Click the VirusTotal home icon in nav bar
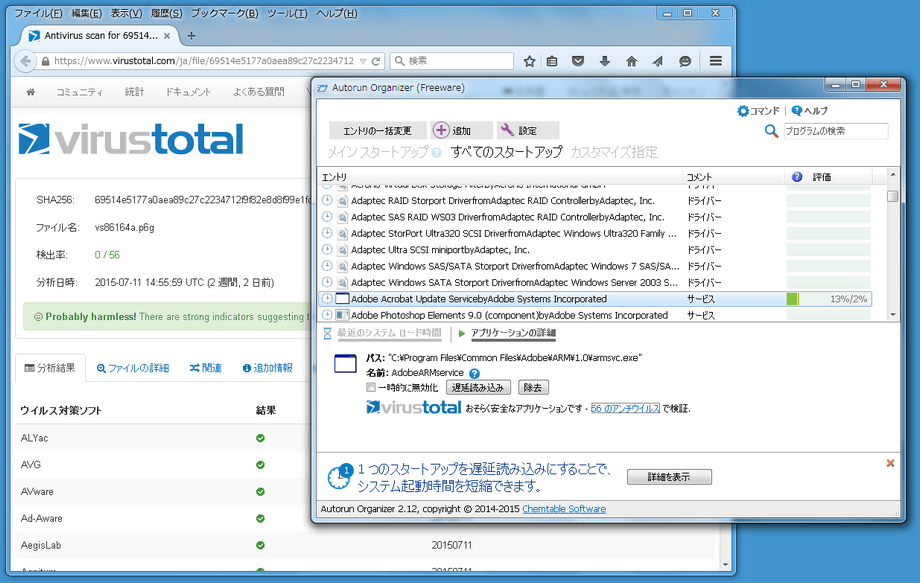Screen dimensions: 920x583 pyautogui.click(x=31, y=92)
